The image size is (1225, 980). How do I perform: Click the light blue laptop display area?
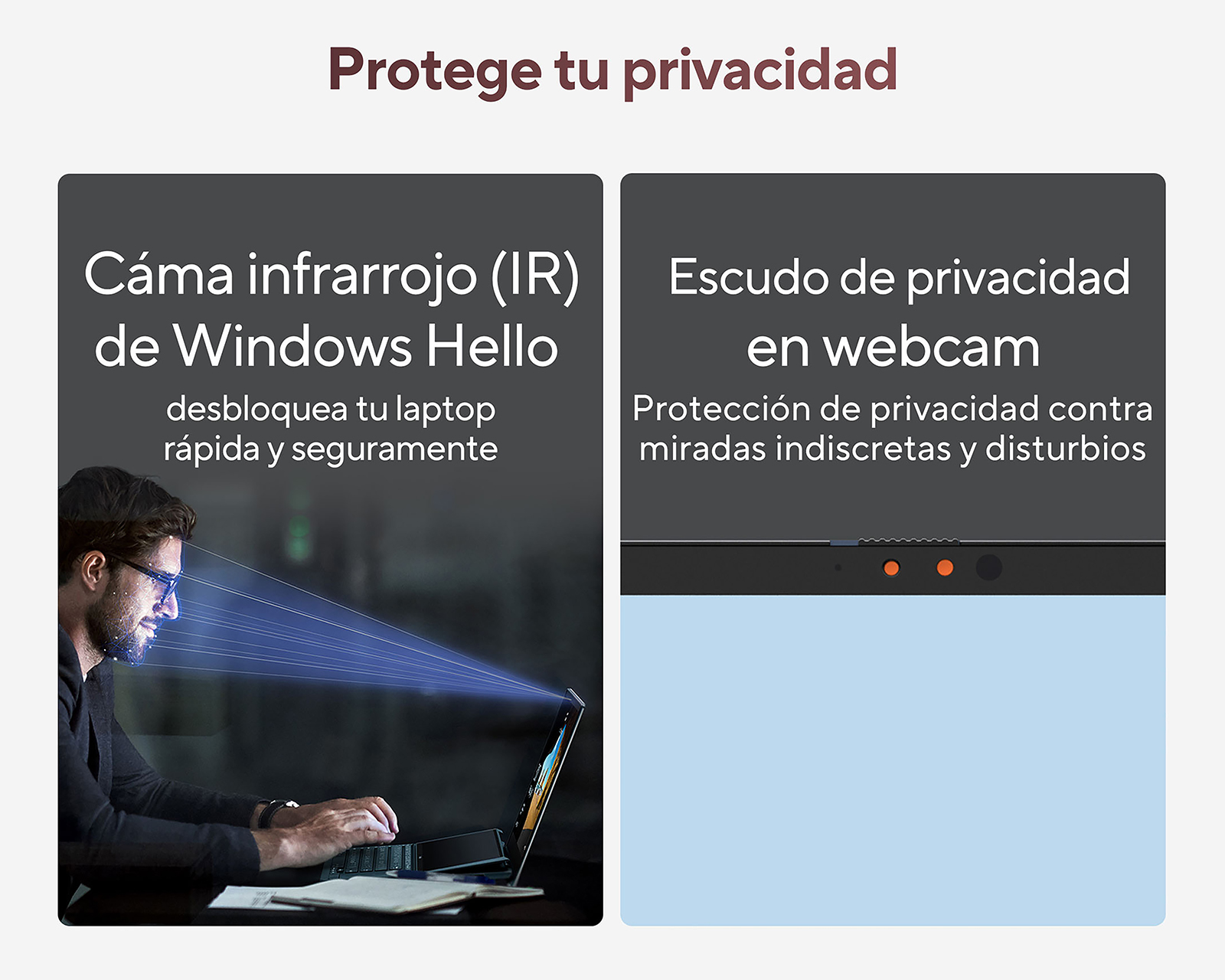coord(893,761)
